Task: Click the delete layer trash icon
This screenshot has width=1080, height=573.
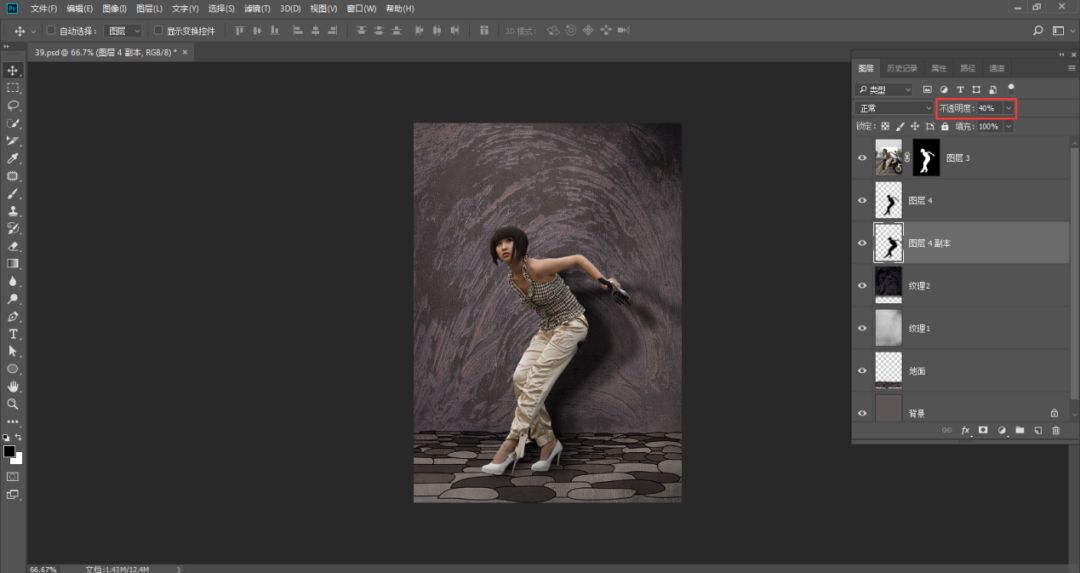Action: [1055, 430]
